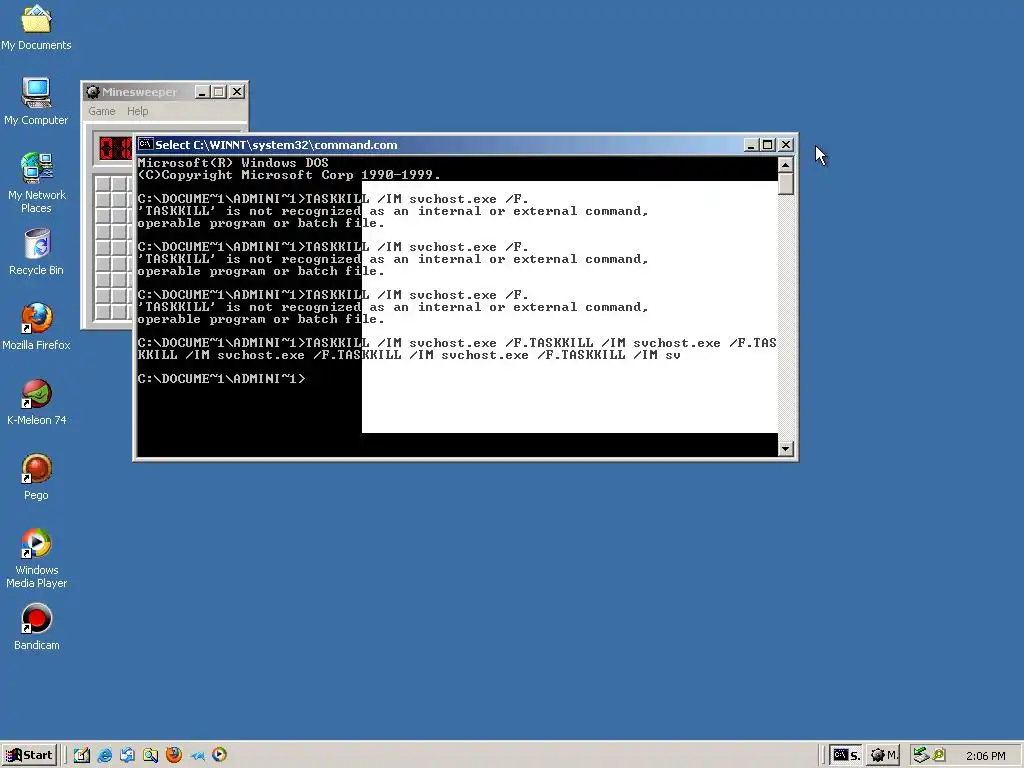Launch Windows Media Player from quick launch
The image size is (1024, 768).
[219, 755]
